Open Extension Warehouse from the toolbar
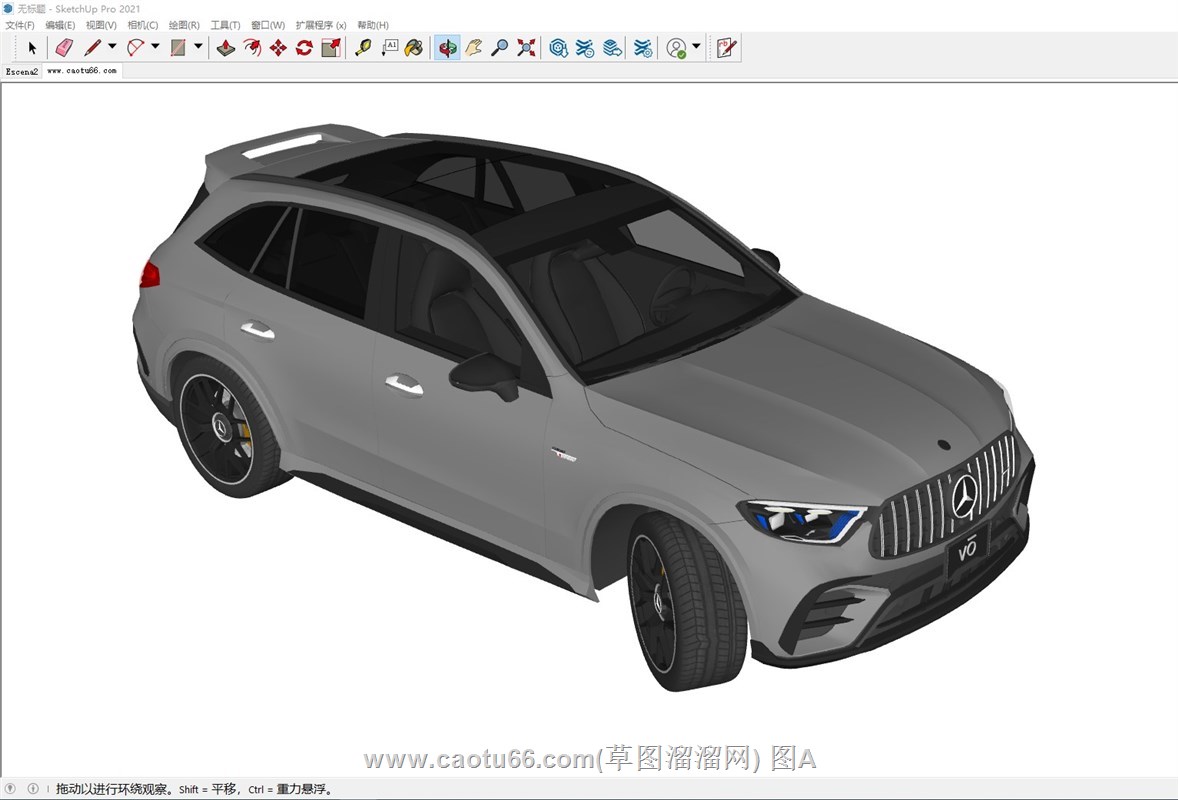 [585, 48]
